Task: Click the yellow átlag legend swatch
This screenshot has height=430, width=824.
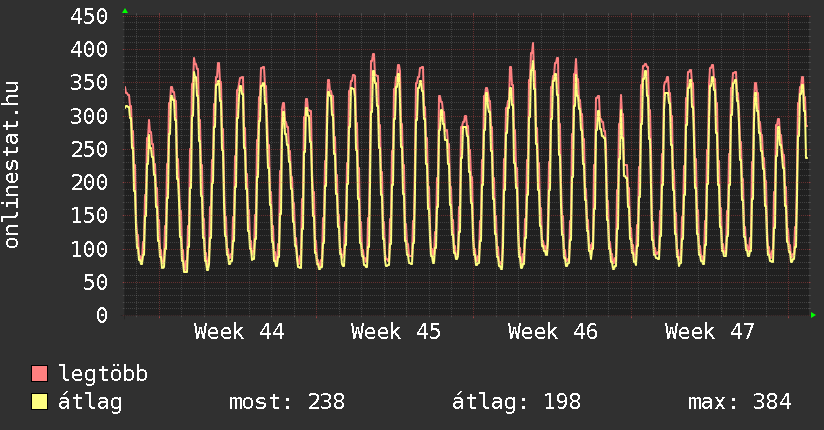Action: [39, 402]
